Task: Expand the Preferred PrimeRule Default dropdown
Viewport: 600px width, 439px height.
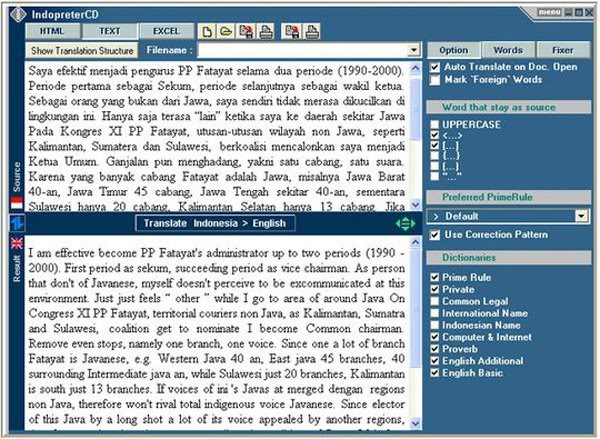Action: [x=582, y=216]
